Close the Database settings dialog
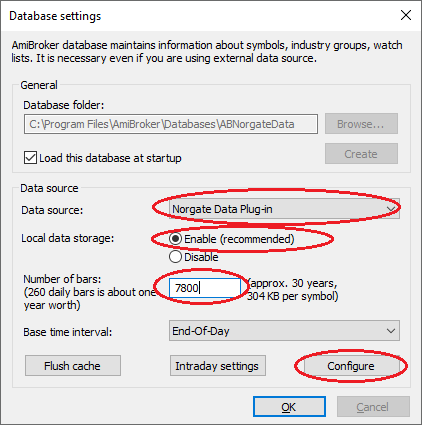Image resolution: width=422 pixels, height=425 pixels. click(x=406, y=15)
